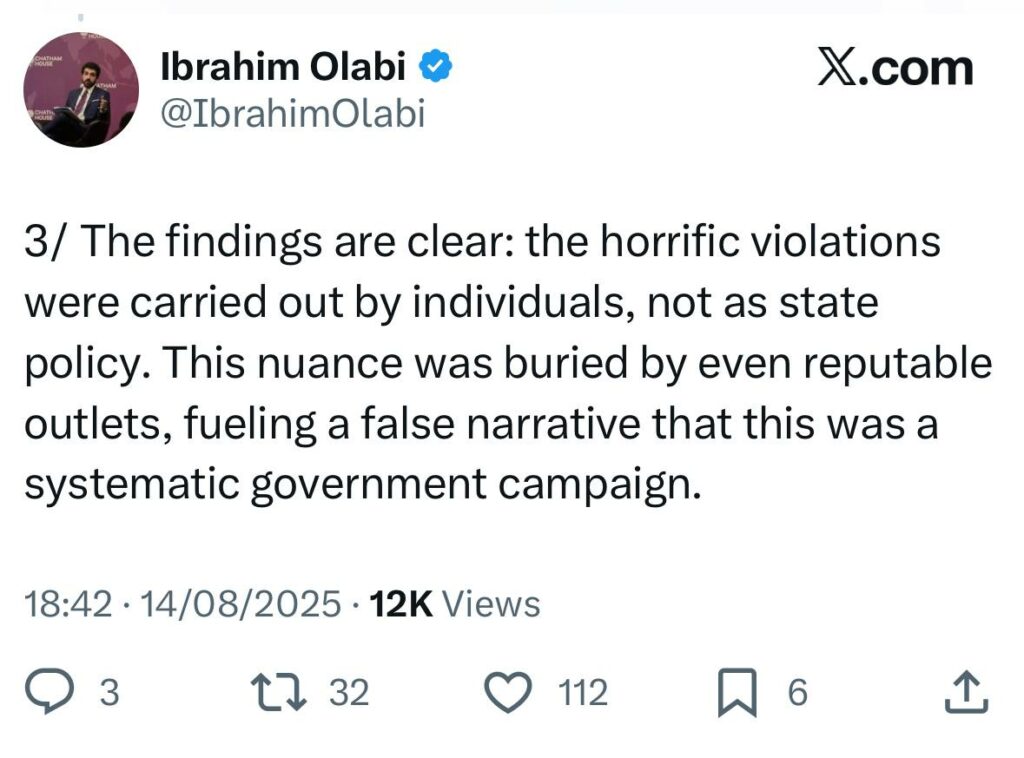1024x758 pixels.
Task: Click the blue verified checkmark badge
Action: (x=436, y=67)
